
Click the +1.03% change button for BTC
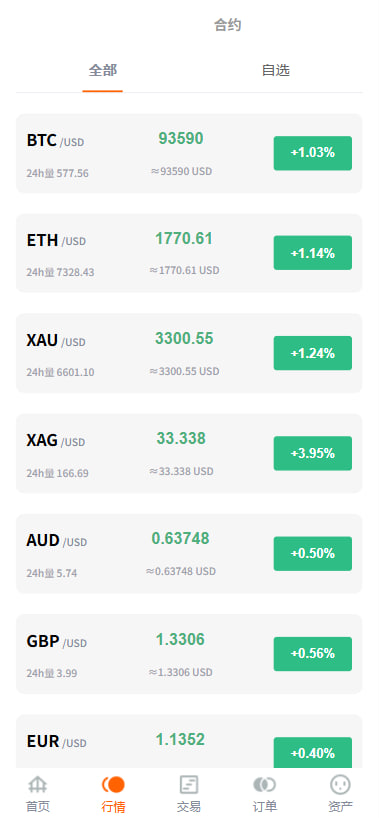[x=313, y=153]
